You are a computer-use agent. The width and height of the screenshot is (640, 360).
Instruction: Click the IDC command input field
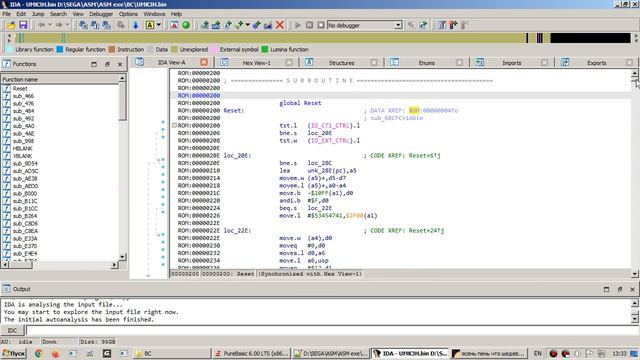click(x=332, y=330)
